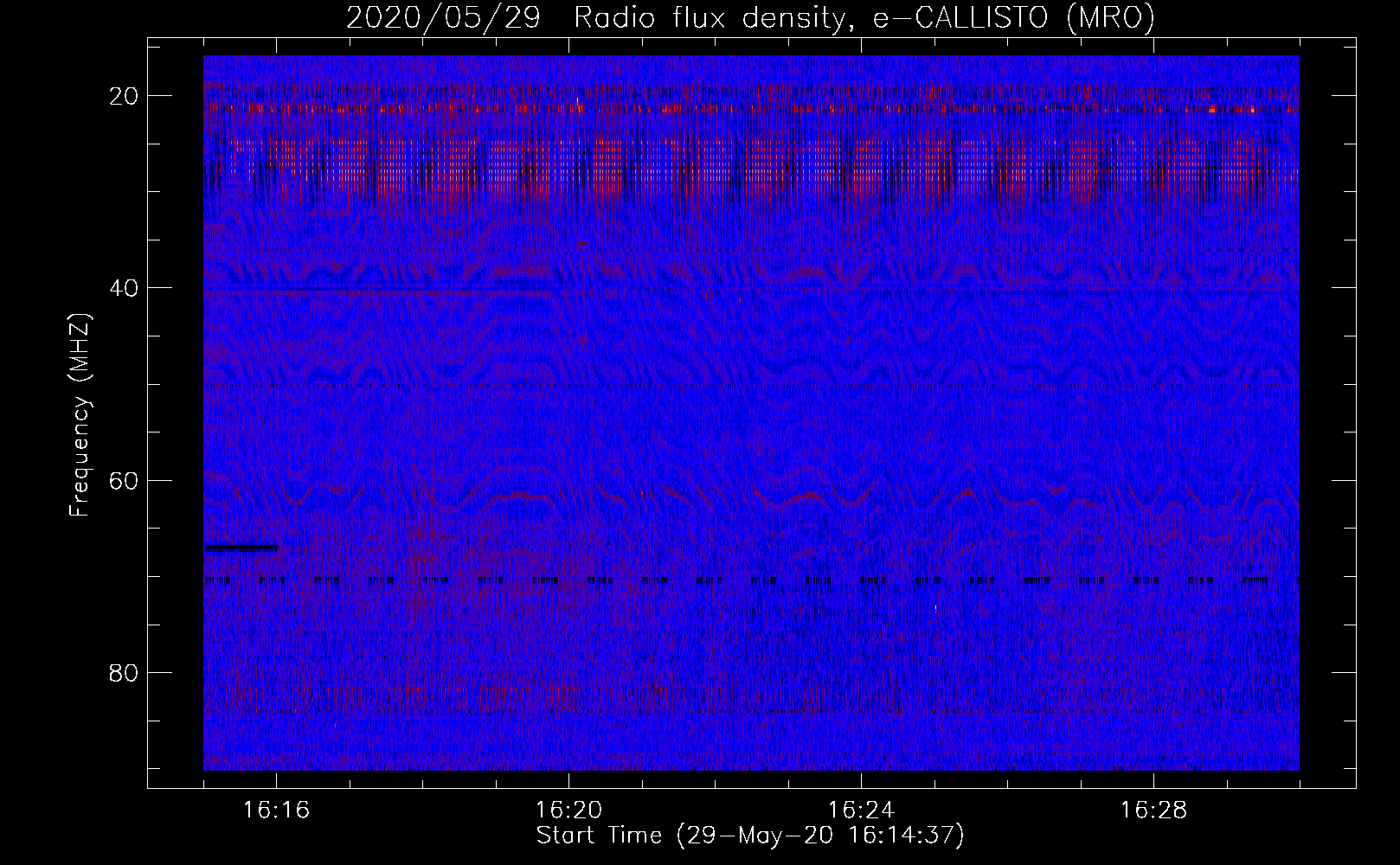1400x865 pixels.
Task: Click the 16:20 time tick label
Action: pos(569,811)
